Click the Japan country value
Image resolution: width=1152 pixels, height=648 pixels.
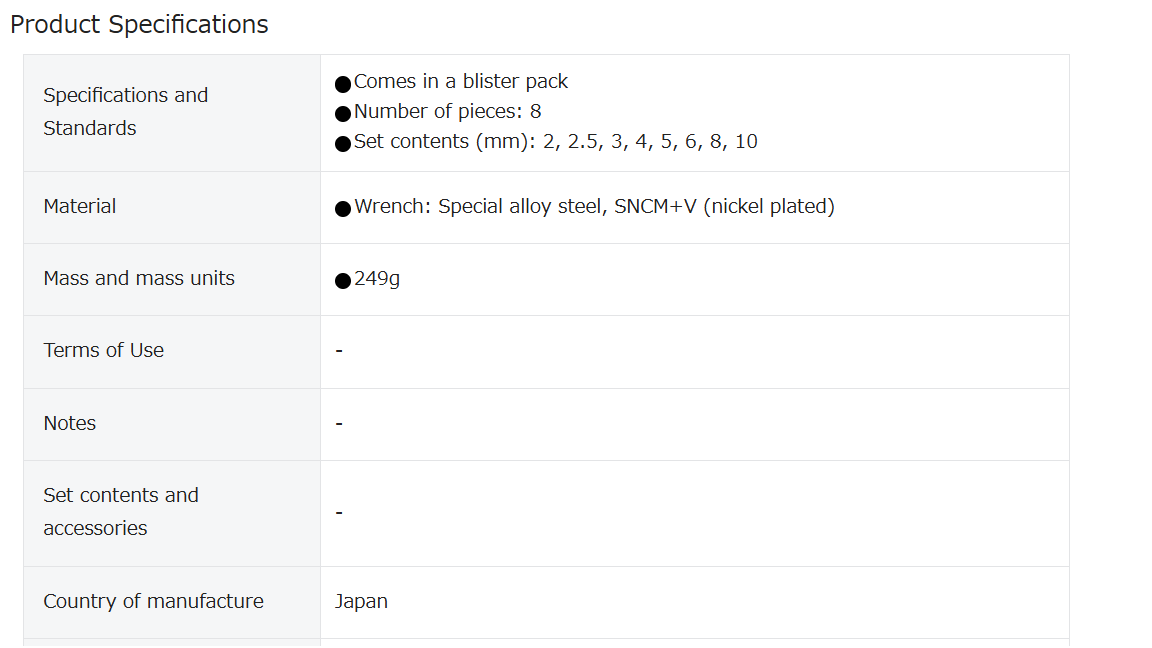(361, 601)
